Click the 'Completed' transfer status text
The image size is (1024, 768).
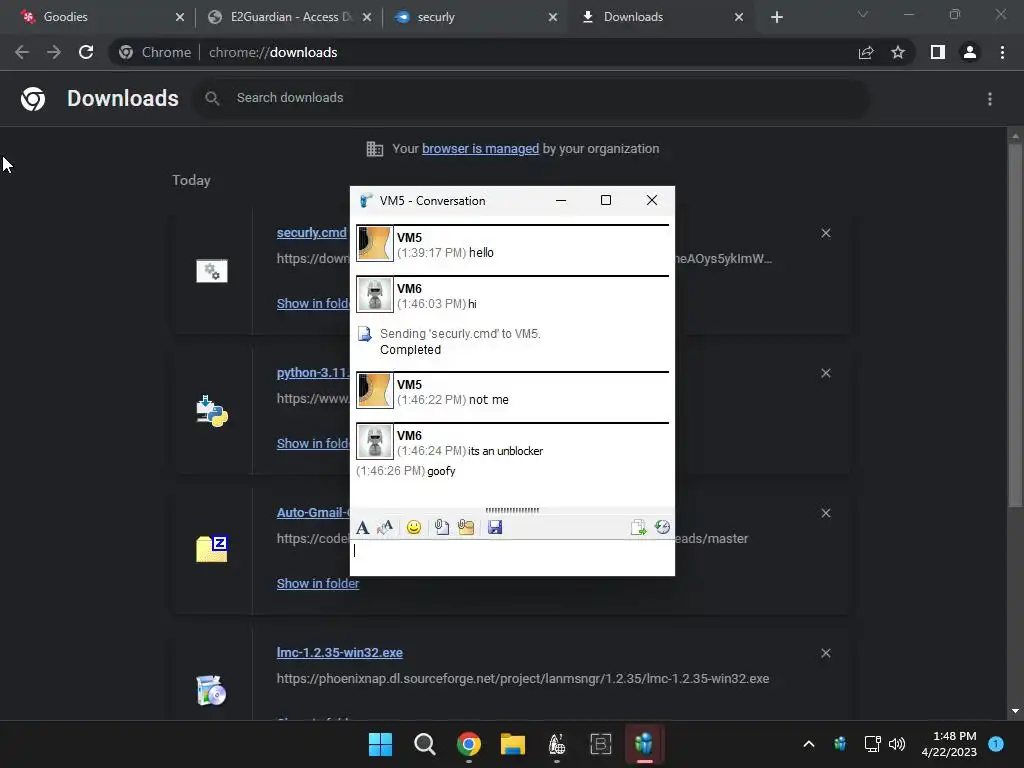point(410,350)
